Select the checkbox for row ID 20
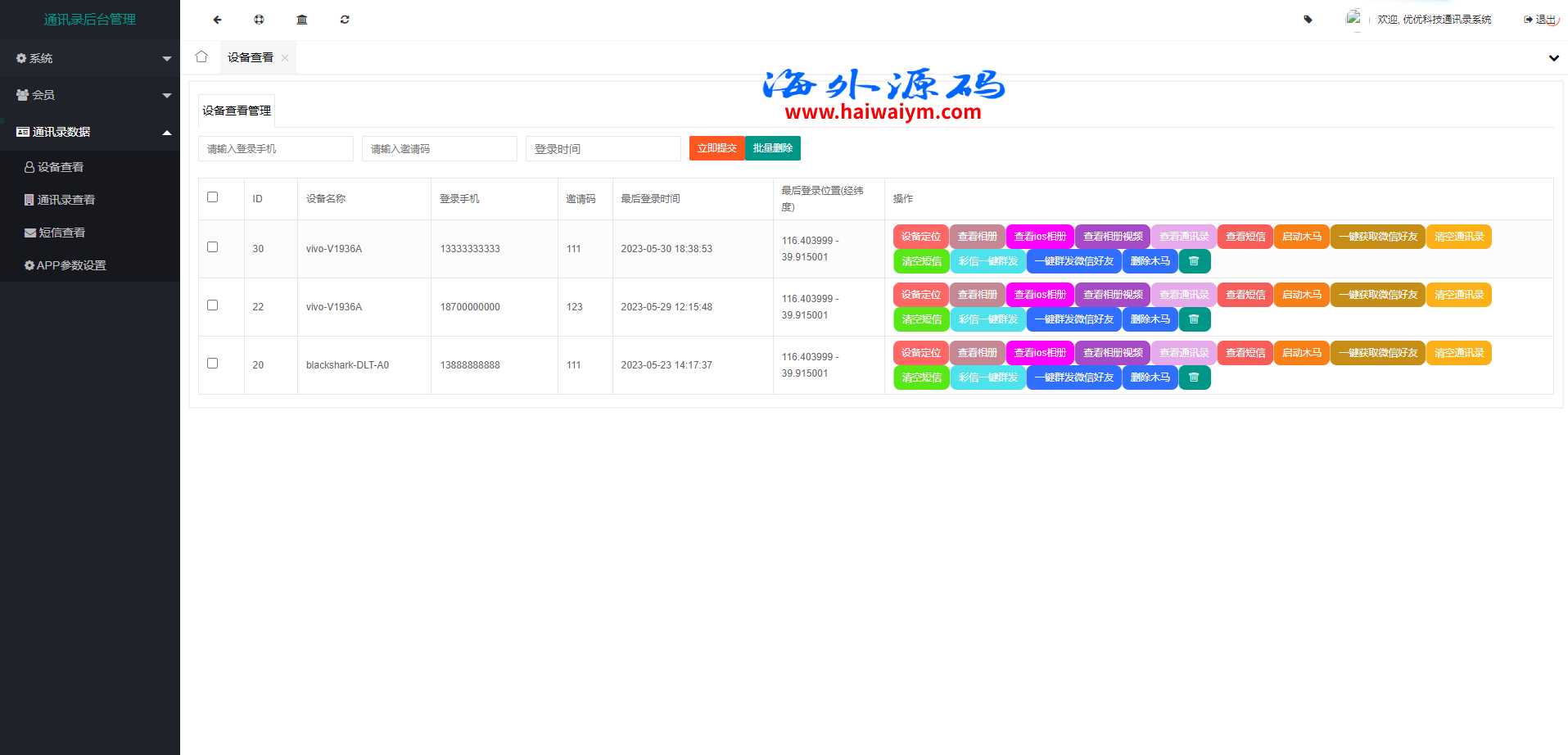This screenshot has height=755, width=1568. coord(213,364)
